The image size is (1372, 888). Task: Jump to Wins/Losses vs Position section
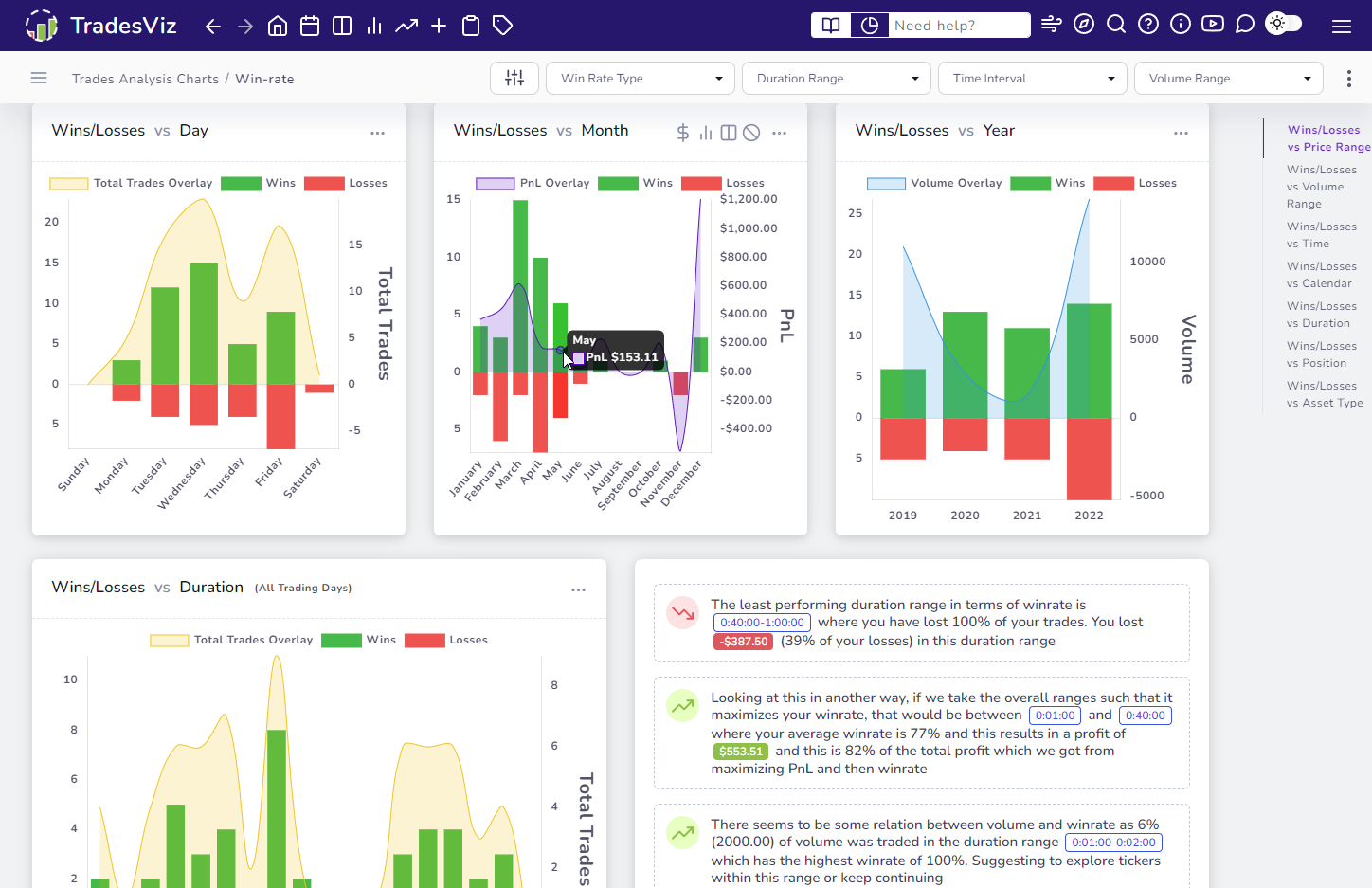(1321, 354)
